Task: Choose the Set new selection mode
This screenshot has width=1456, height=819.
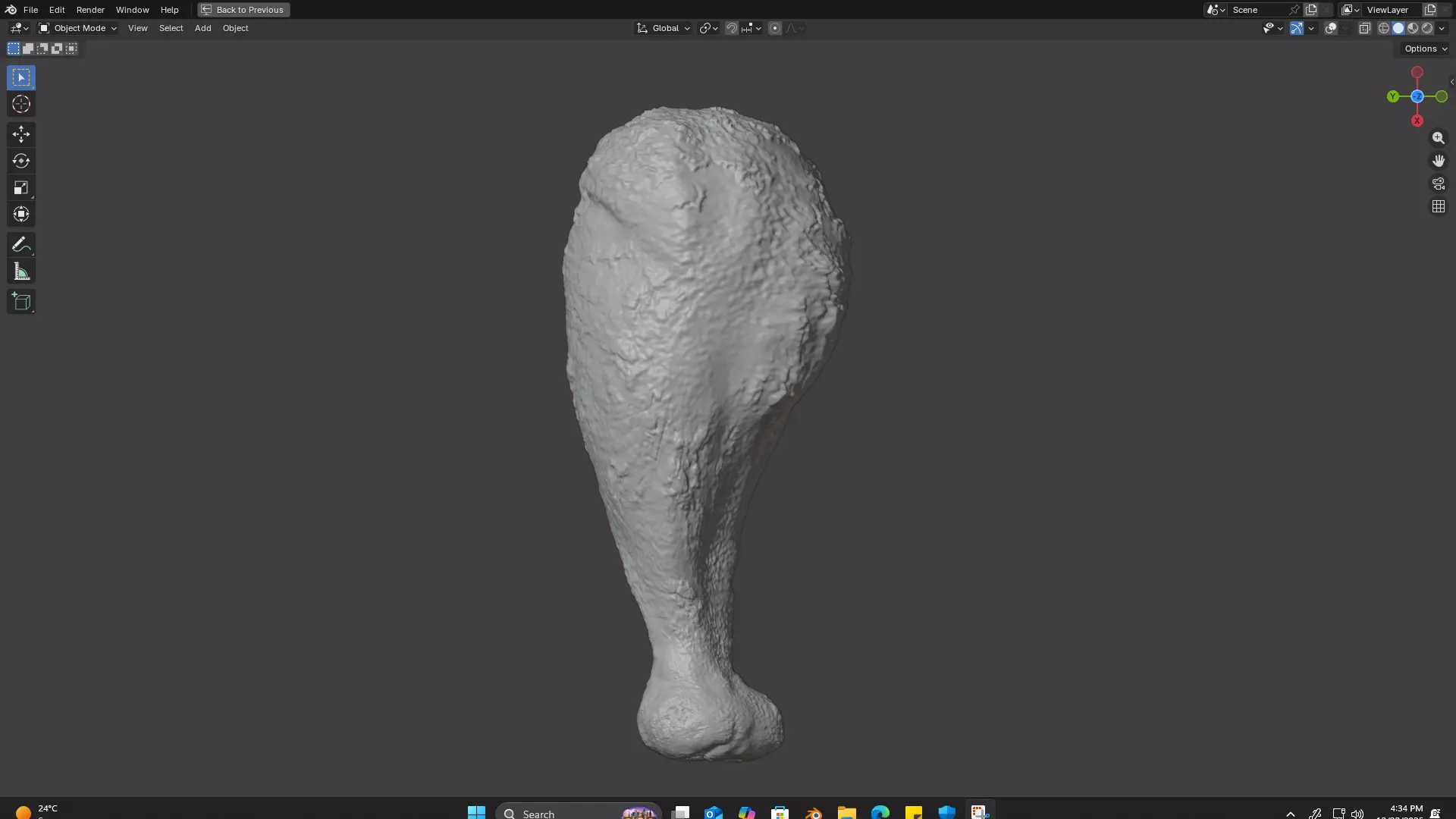Action: tap(14, 49)
